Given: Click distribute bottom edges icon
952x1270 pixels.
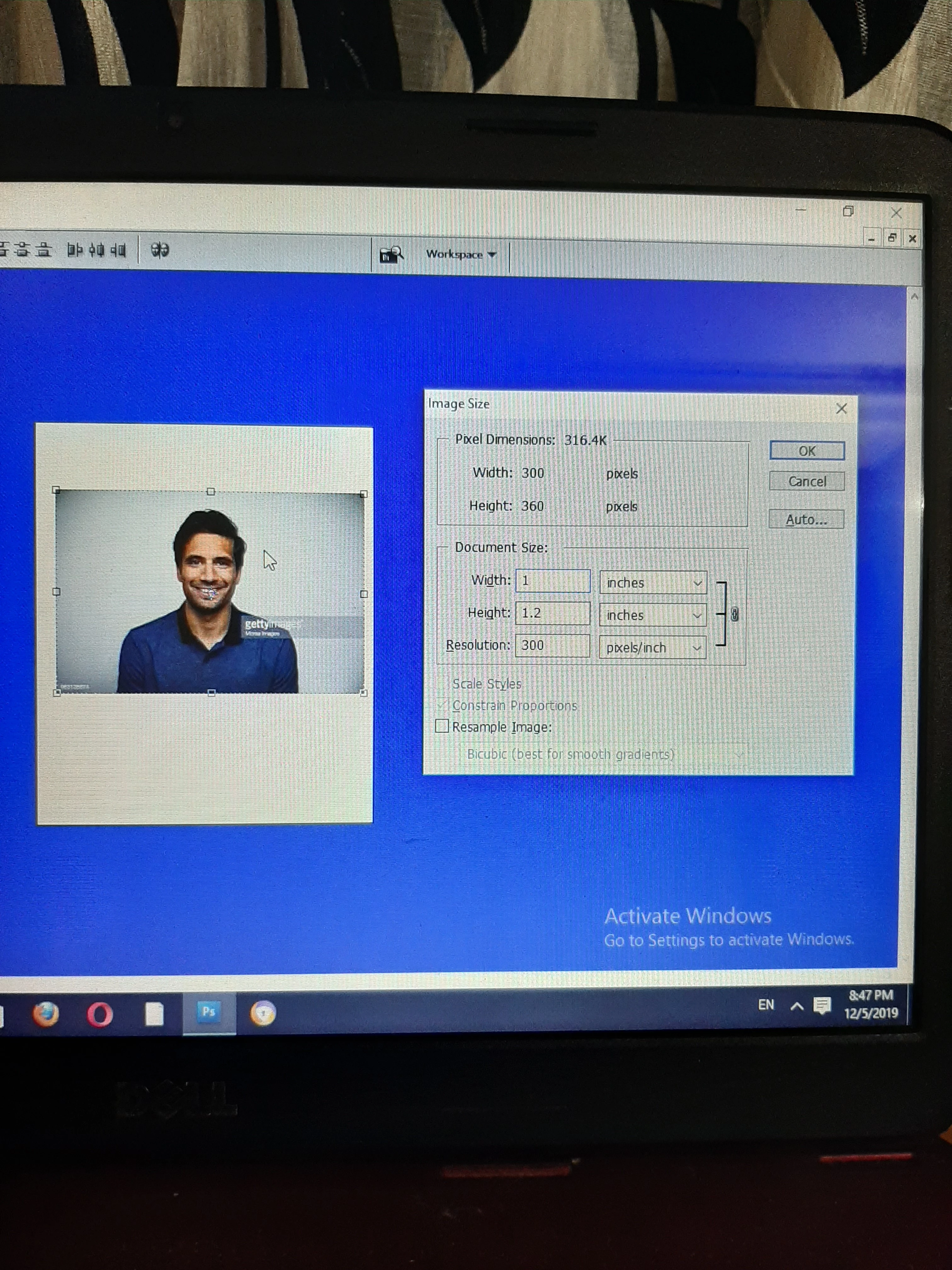Looking at the screenshot, I should (x=44, y=250).
